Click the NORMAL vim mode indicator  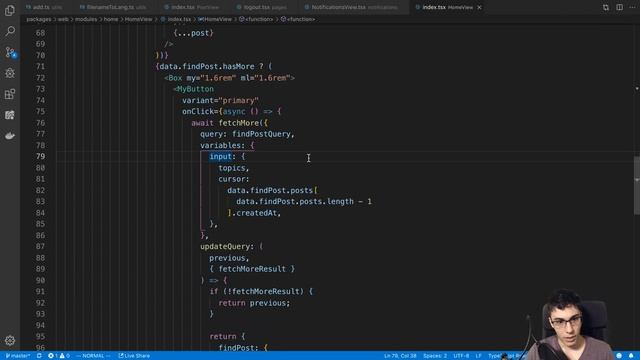[x=93, y=356]
